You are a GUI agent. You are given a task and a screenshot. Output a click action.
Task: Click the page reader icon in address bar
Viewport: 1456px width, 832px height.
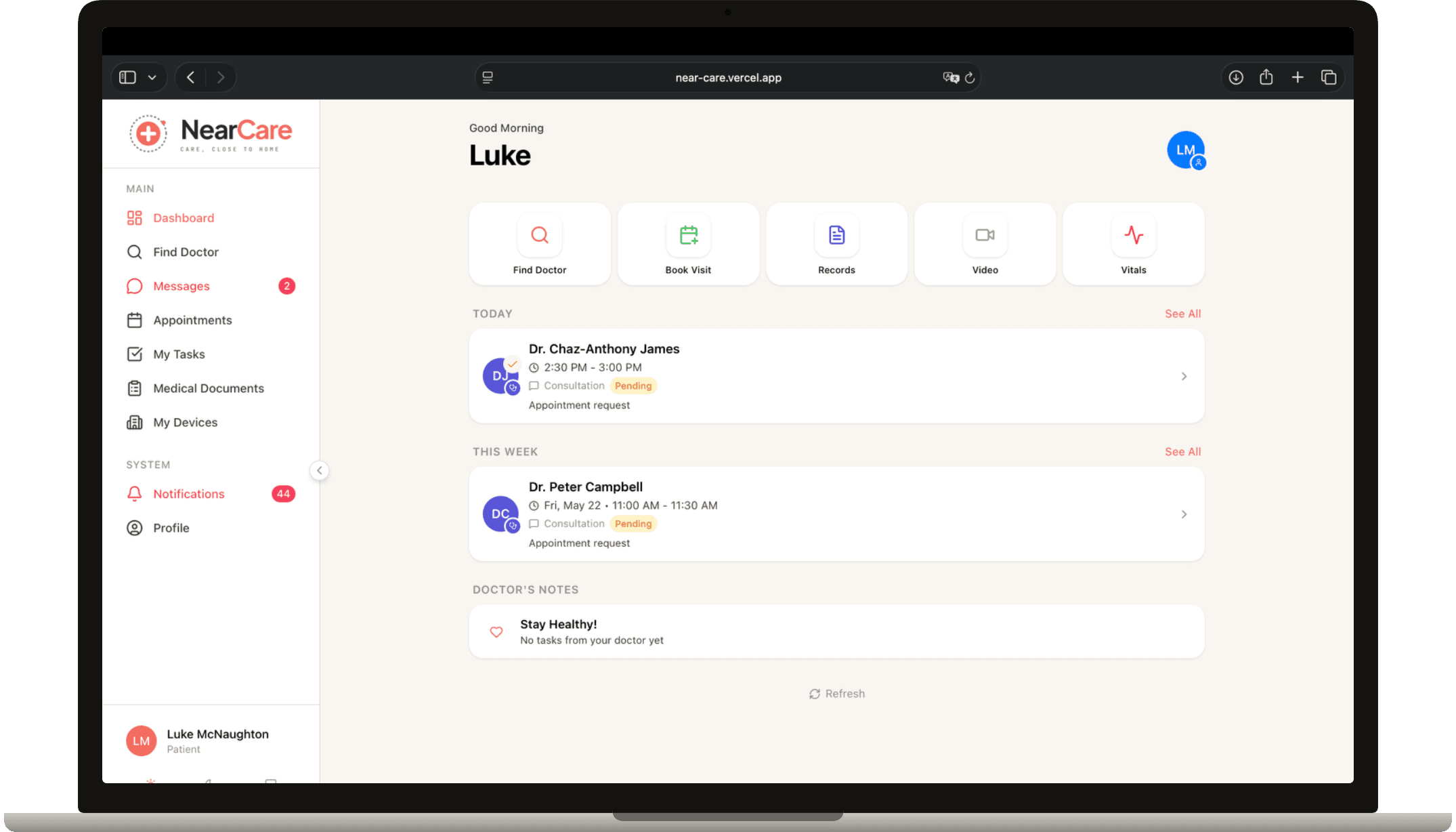488,77
